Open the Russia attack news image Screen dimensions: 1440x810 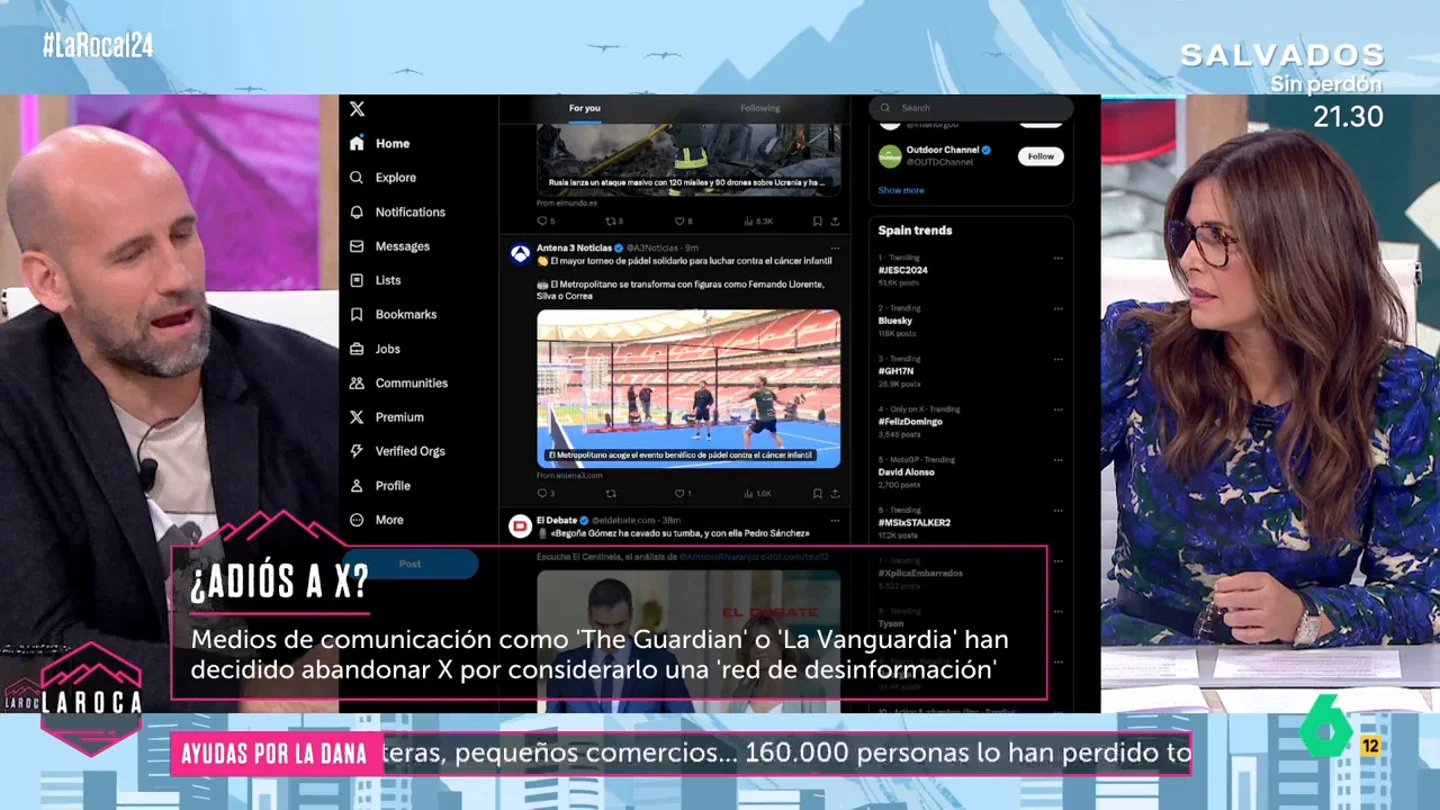point(689,159)
